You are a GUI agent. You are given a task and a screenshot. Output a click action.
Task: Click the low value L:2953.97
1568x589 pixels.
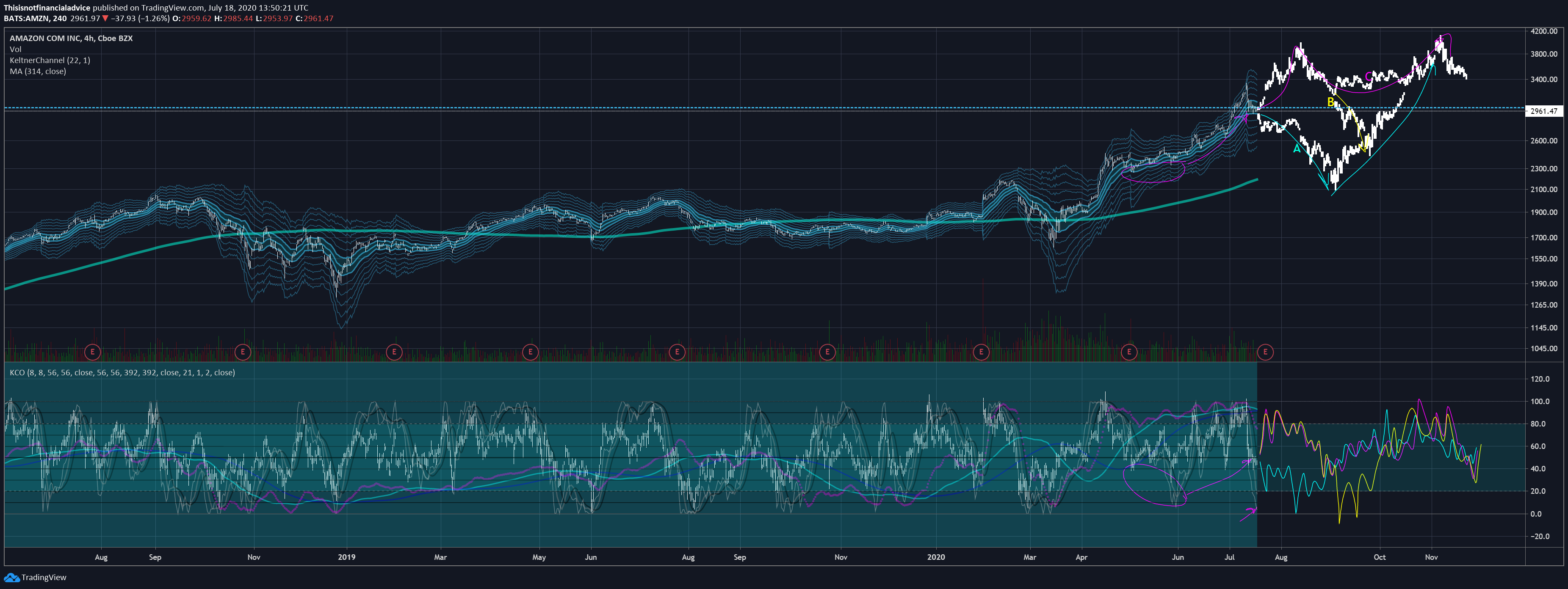coord(274,18)
